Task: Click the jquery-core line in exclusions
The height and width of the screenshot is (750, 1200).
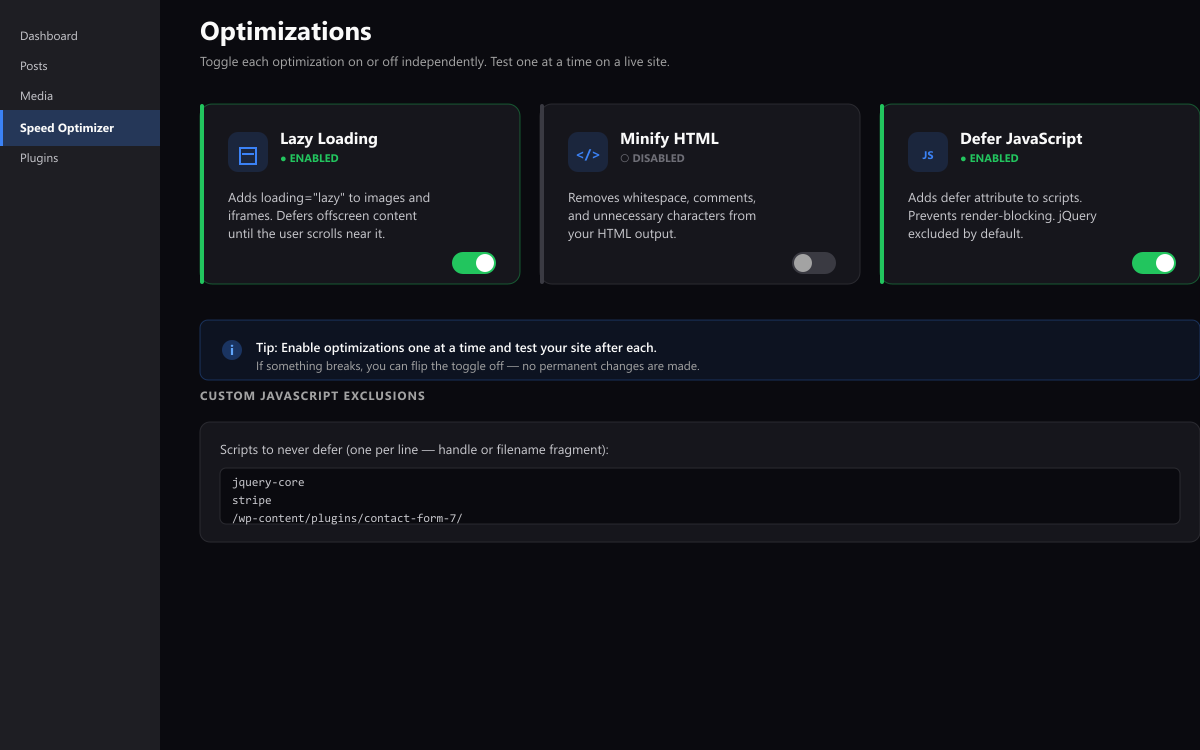Action: tap(268, 482)
